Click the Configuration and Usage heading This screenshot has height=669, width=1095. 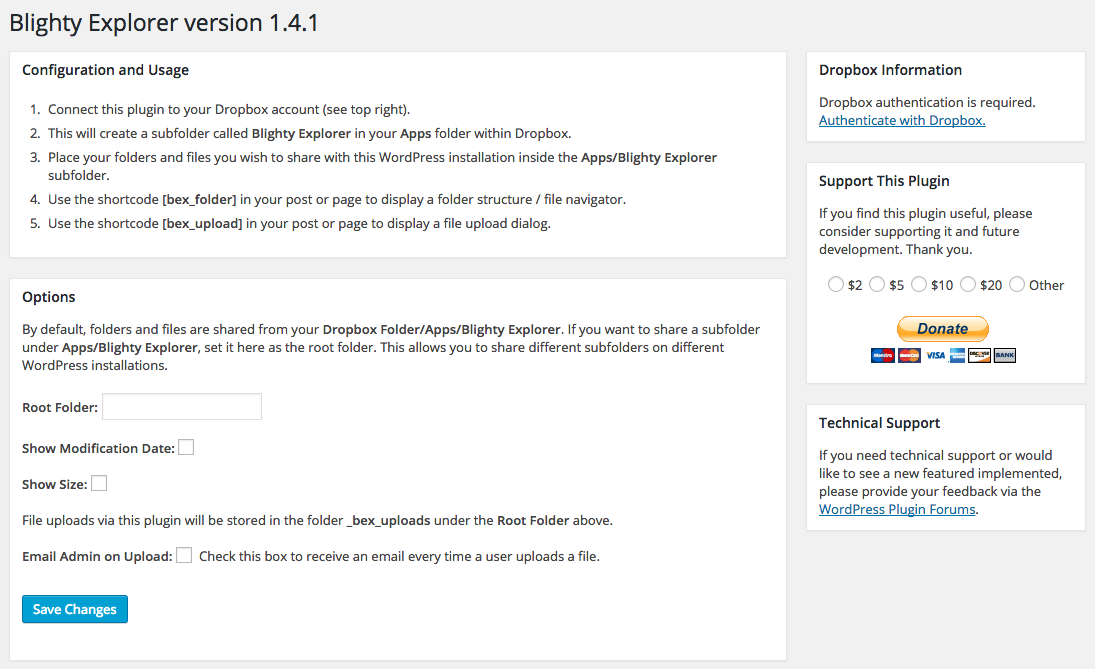[105, 70]
